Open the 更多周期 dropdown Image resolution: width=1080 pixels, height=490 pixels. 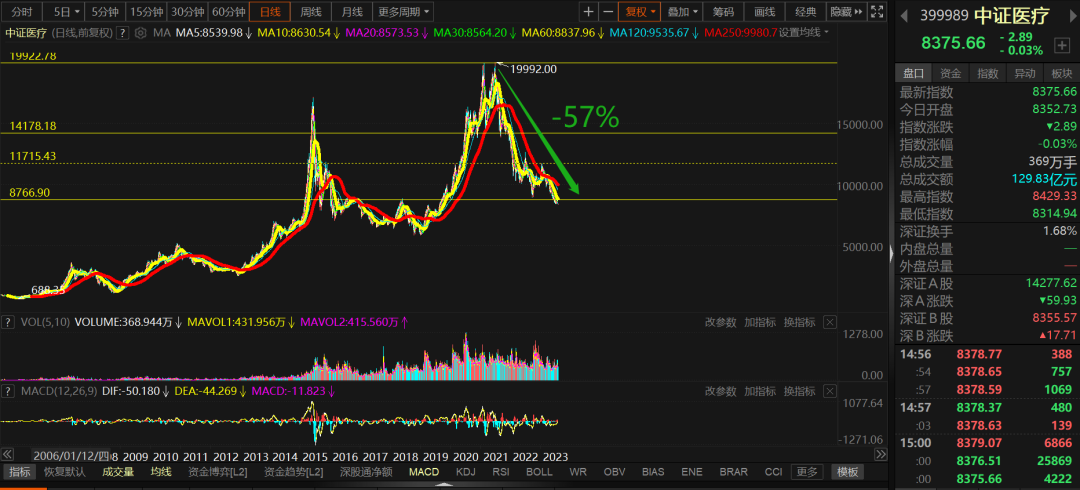point(404,12)
